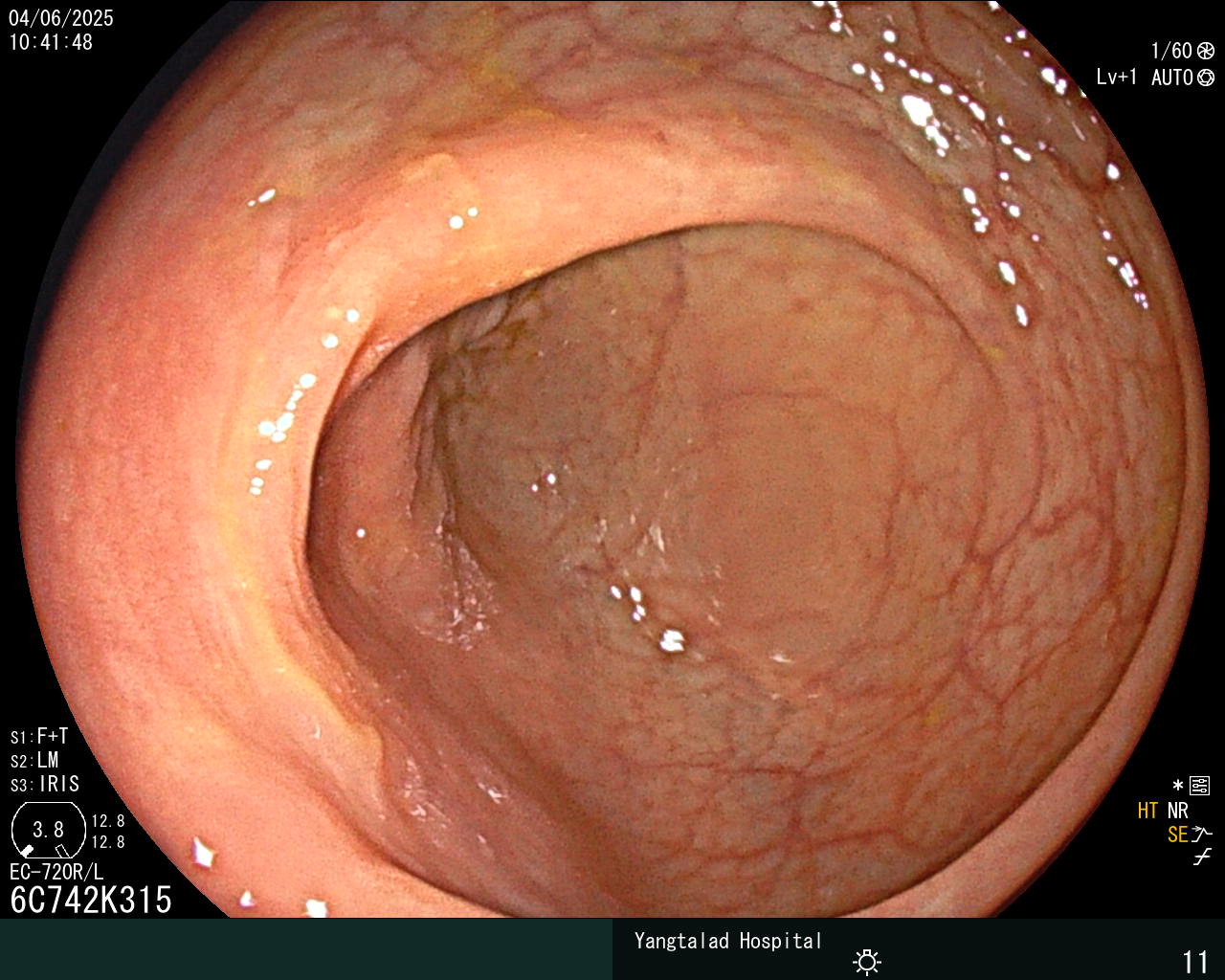
Task: Click the Yangtalad Hospital label
Action: 728,941
